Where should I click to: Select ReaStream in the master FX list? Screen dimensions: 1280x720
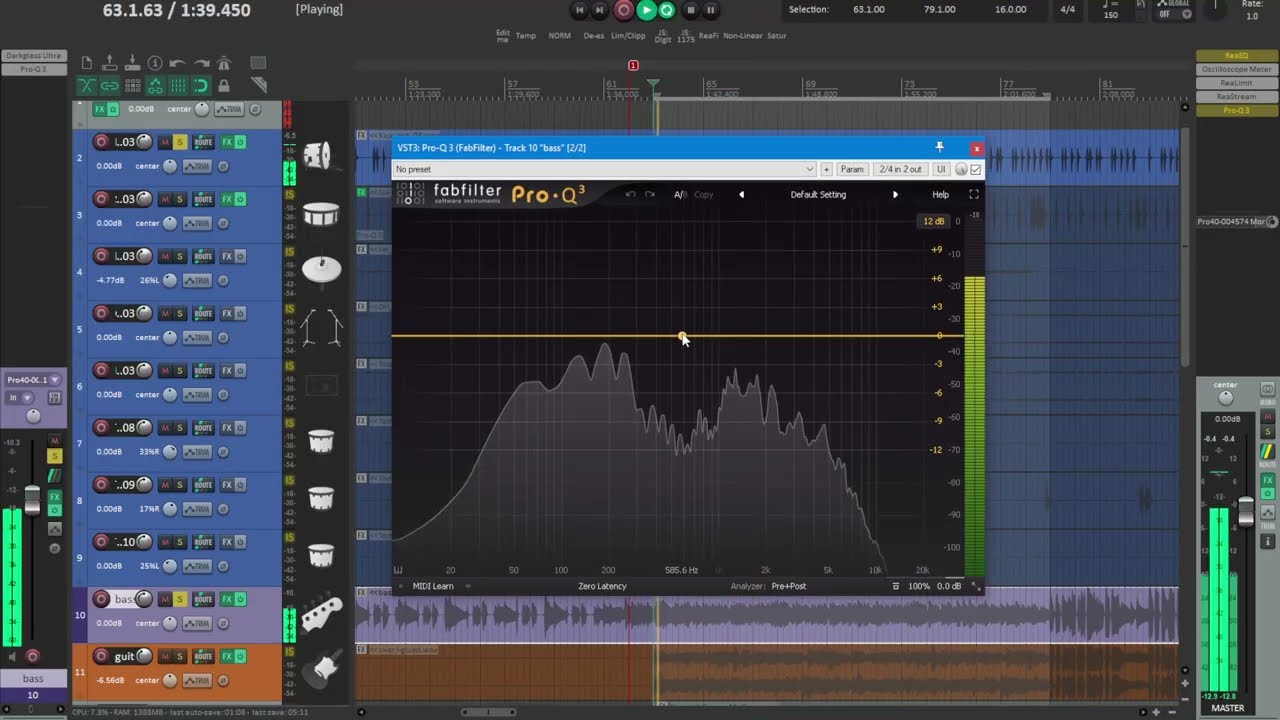point(1236,97)
